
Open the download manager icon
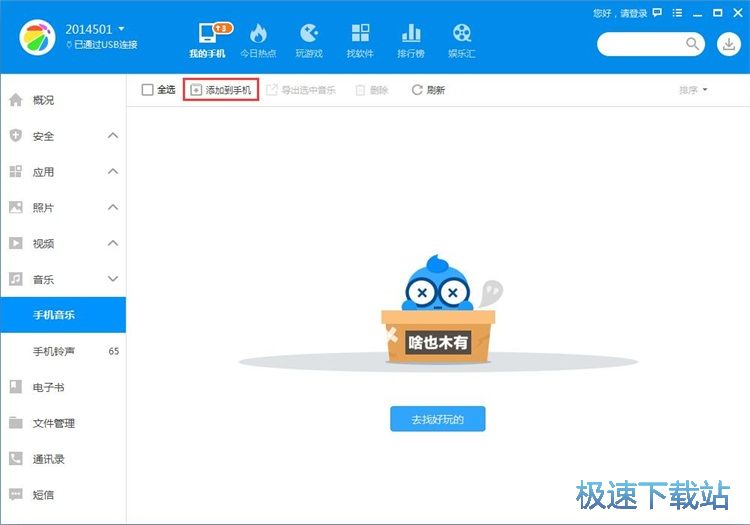coord(728,44)
